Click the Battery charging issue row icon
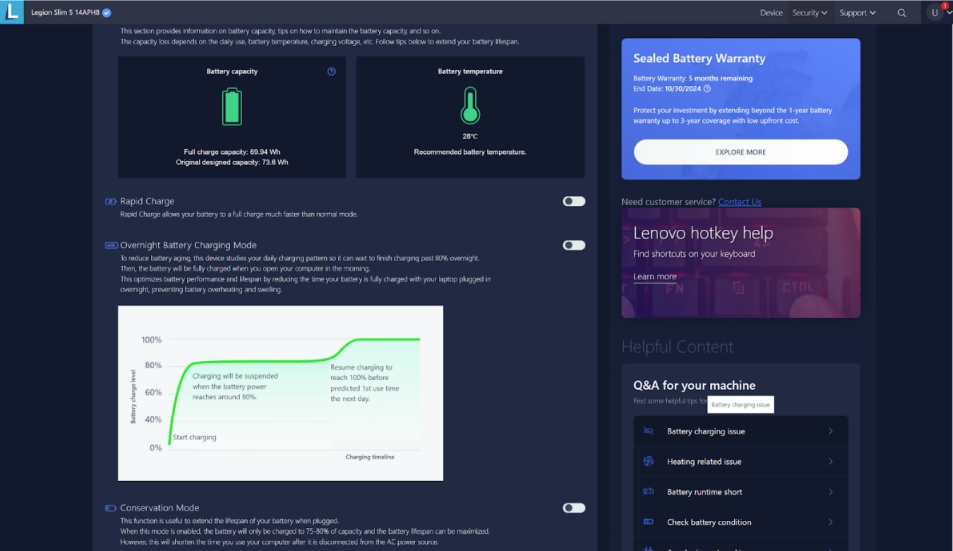The width and height of the screenshot is (953, 551). coord(649,431)
